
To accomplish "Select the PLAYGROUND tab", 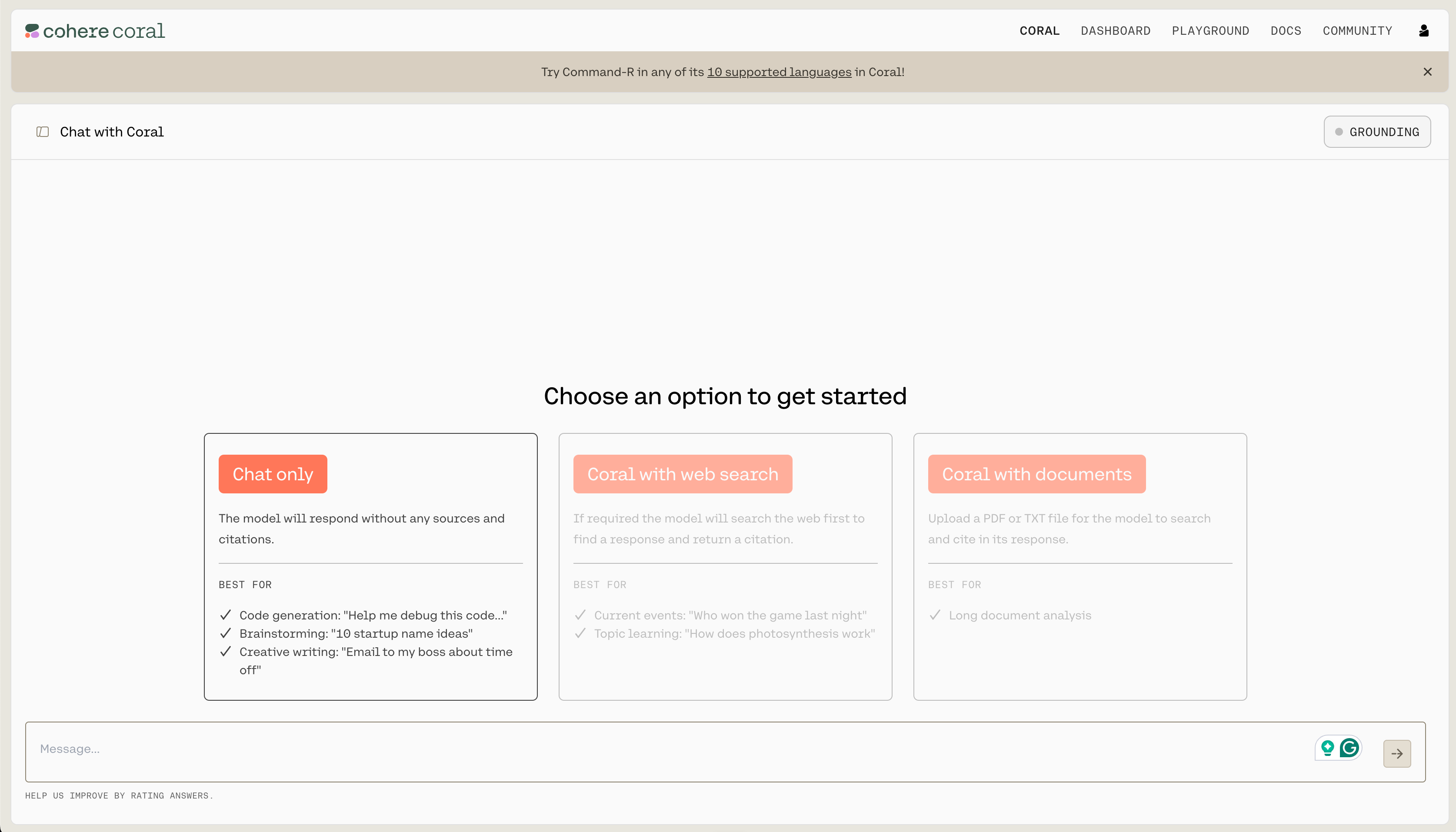I will [x=1211, y=30].
